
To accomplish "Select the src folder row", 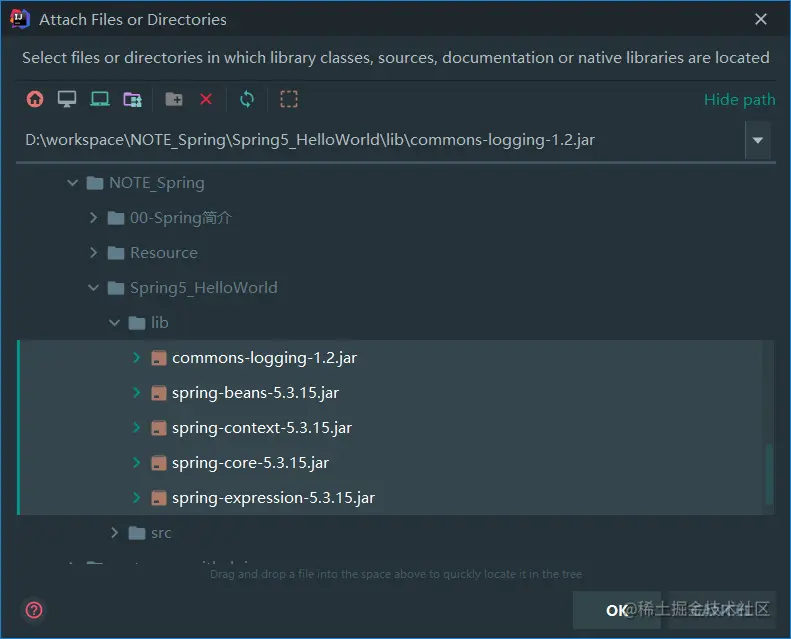I will (396, 533).
